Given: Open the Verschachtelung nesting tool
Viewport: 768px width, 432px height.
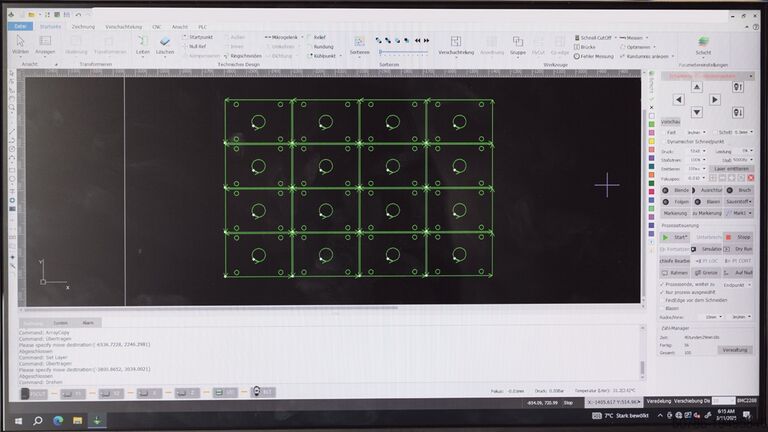Looking at the screenshot, I should point(456,43).
